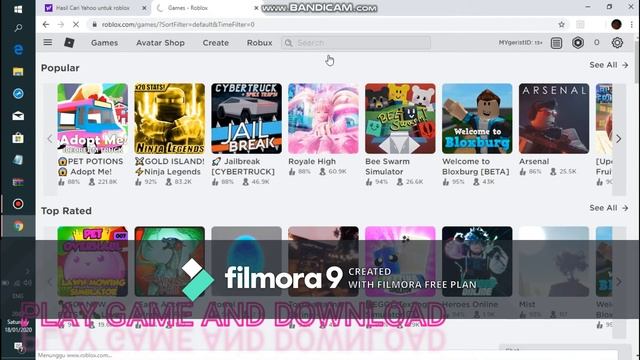Open the Chrome profile avatar
This screenshot has height=360, width=640.
616,24
